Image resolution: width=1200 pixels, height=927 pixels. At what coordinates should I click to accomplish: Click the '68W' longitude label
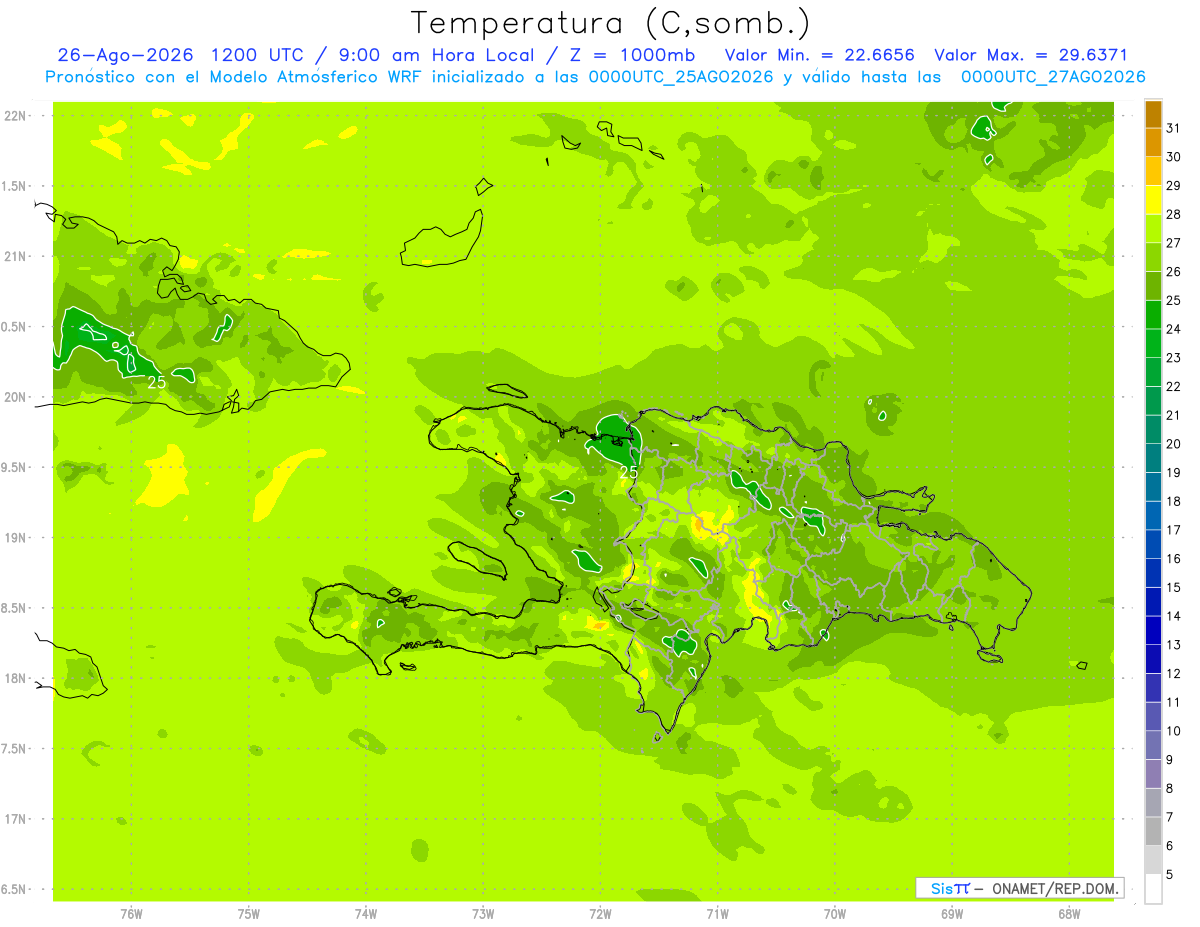click(1069, 914)
